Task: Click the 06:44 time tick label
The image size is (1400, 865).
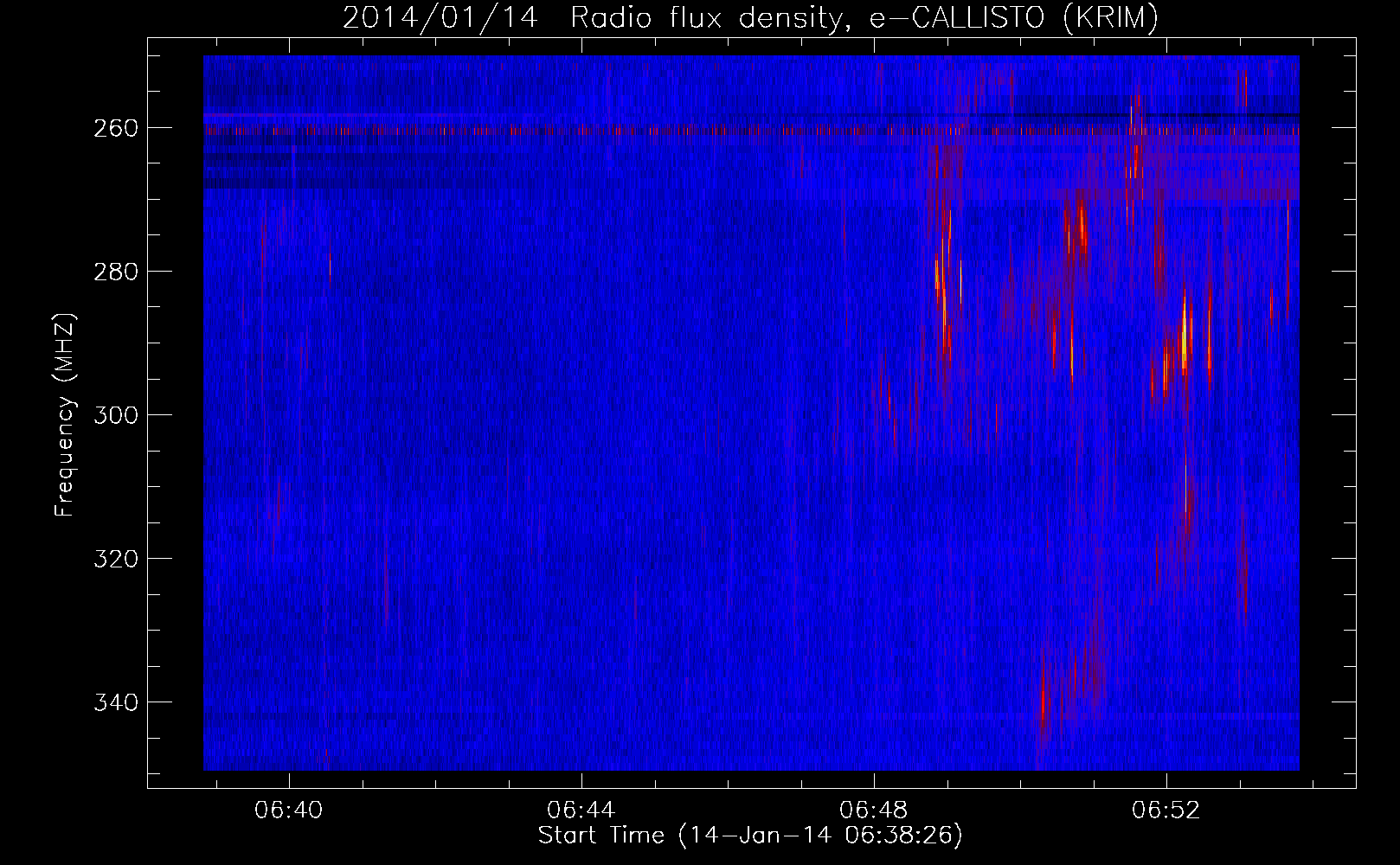Action: [x=581, y=811]
